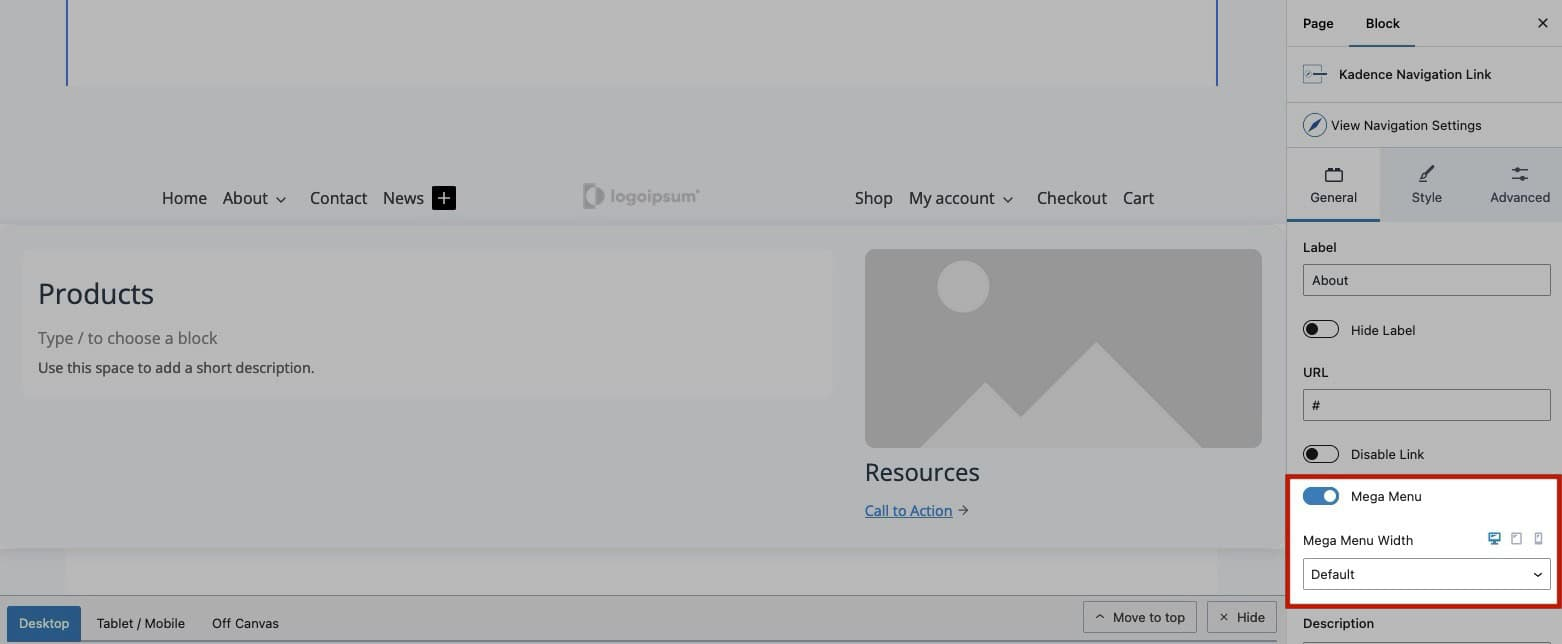
Task: Expand the My account menu chevron
Action: tap(1008, 199)
